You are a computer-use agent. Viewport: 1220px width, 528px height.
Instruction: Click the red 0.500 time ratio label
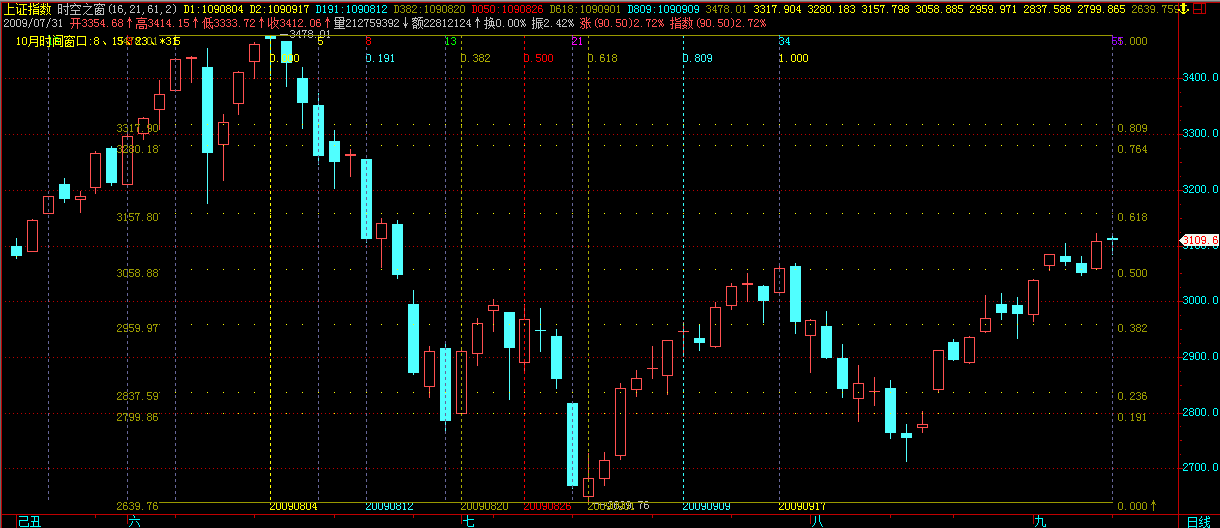(x=539, y=58)
